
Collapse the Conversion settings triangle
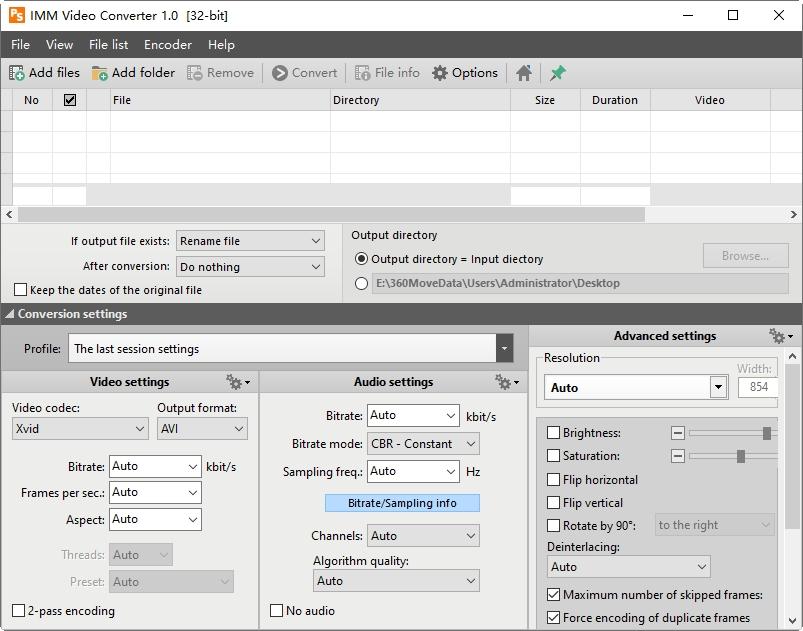[9, 314]
